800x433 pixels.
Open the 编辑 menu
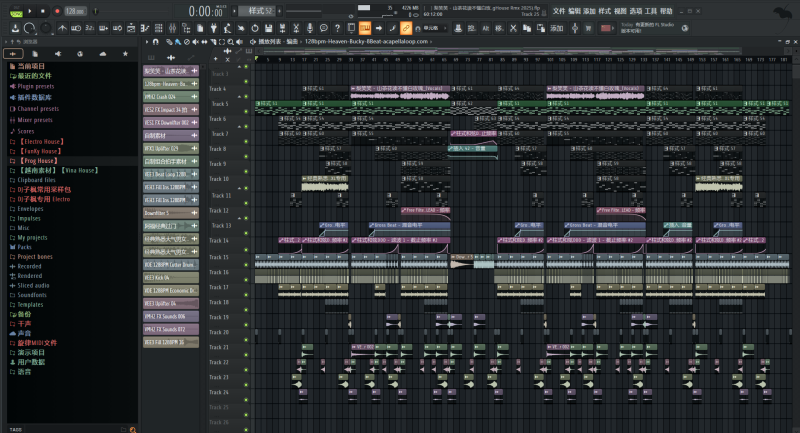tap(574, 11)
